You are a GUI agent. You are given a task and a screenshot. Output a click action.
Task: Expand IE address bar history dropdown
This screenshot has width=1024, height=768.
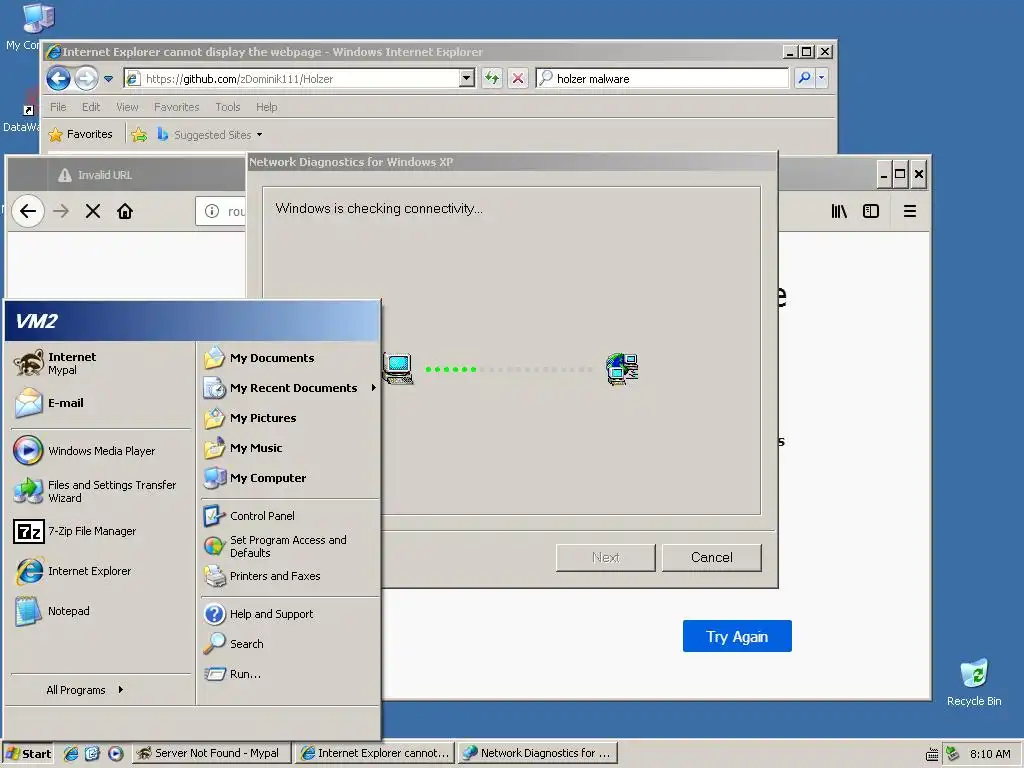pyautogui.click(x=466, y=78)
